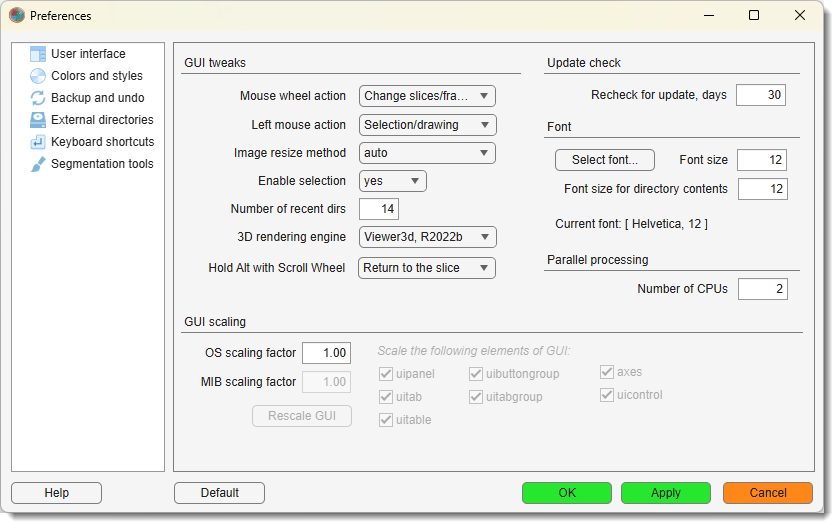The width and height of the screenshot is (839, 528).
Task: Maximize the Preferences window
Action: (754, 16)
